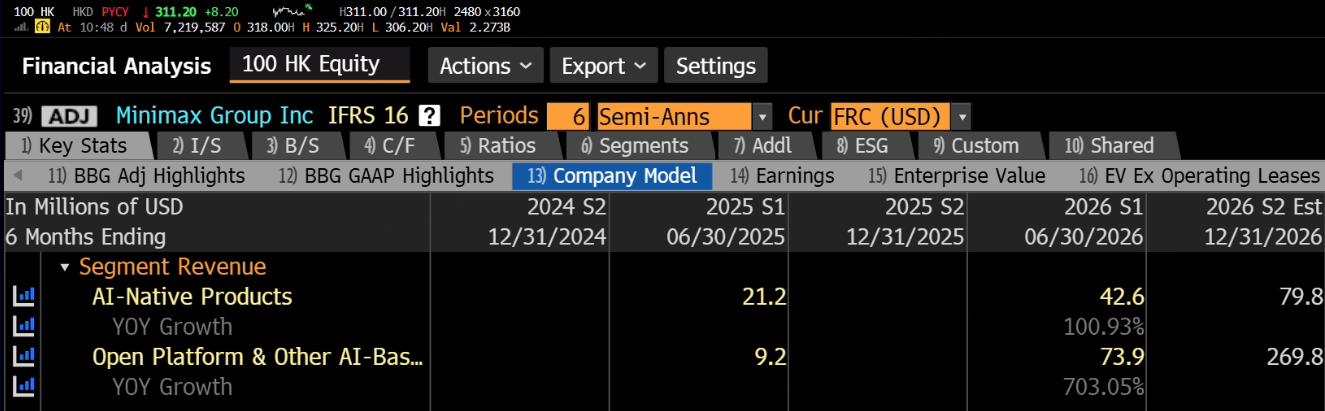The image size is (1325, 411).
Task: Click the last price 311.20 in header
Action: click(x=176, y=11)
